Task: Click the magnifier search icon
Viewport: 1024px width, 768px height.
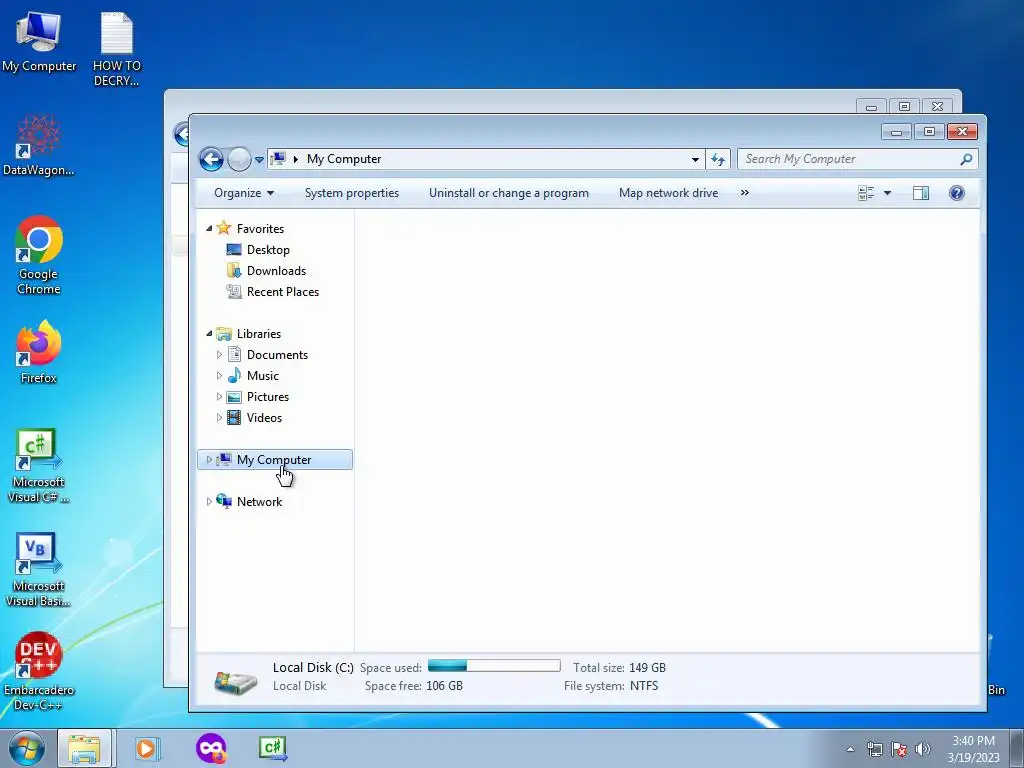Action: pos(967,159)
